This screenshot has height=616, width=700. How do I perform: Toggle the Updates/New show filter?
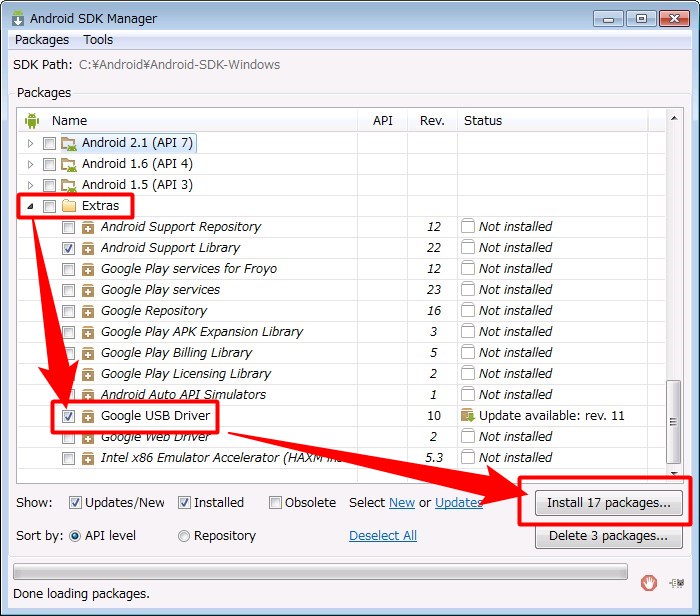pos(75,503)
